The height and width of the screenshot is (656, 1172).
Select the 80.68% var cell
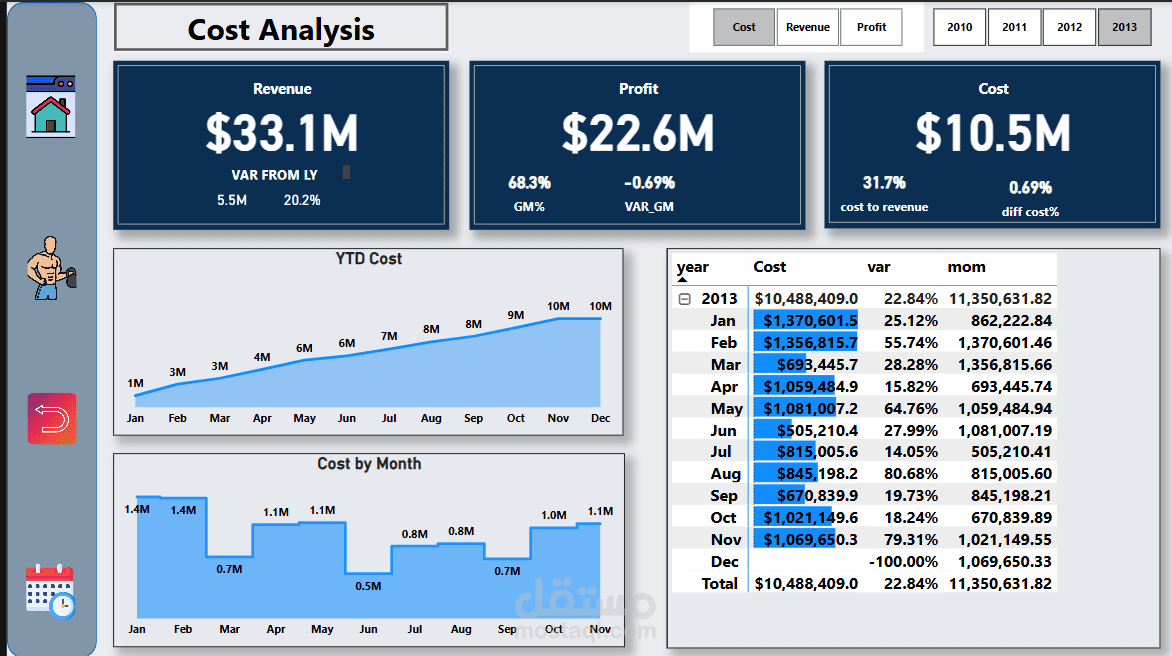[x=910, y=474]
